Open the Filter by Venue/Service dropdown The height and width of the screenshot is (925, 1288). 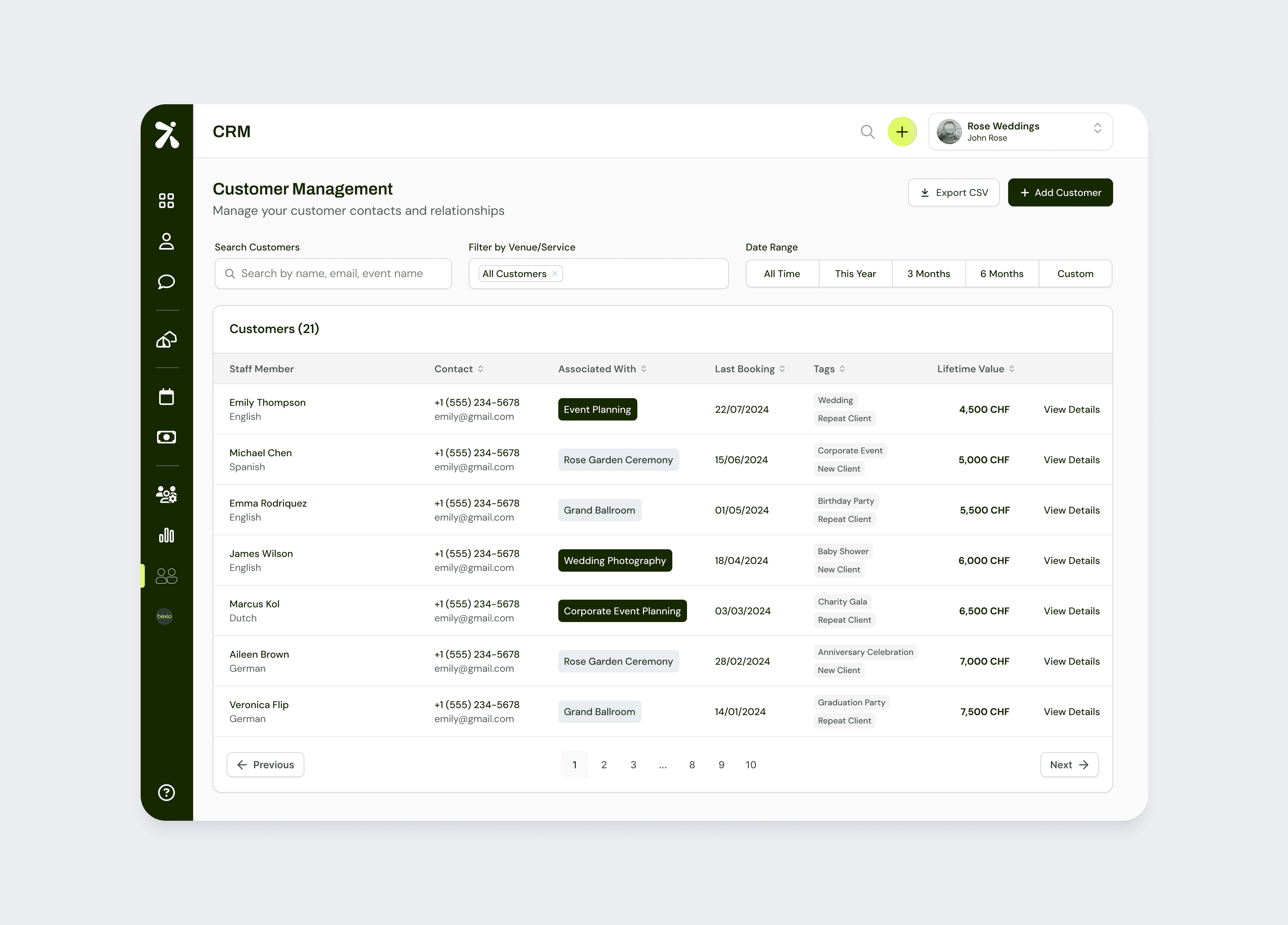point(642,274)
